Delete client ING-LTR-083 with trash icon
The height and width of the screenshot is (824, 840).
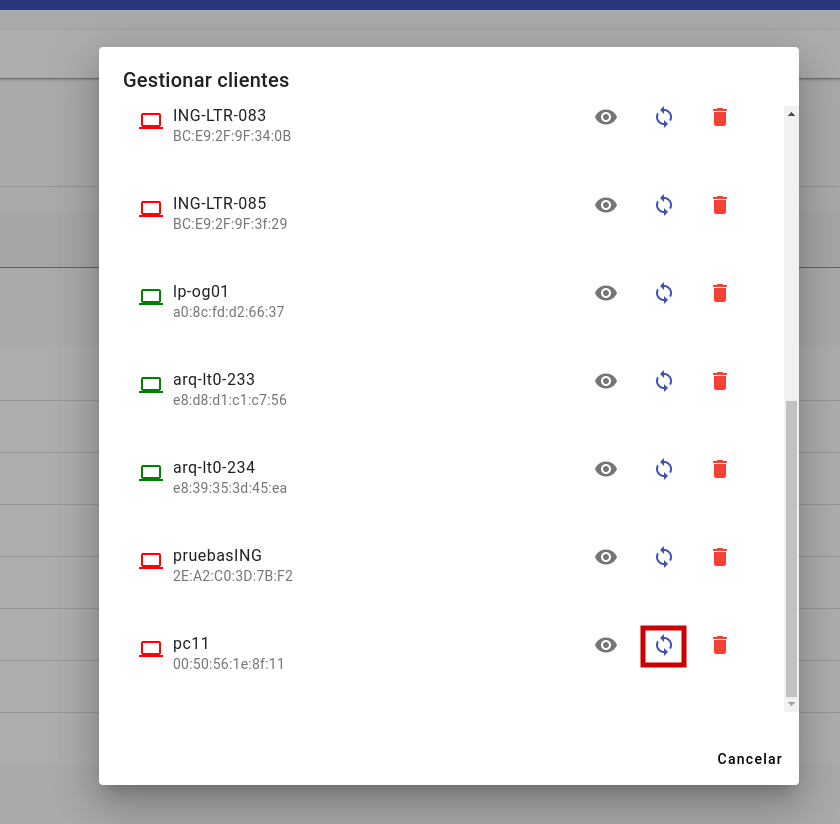point(719,117)
